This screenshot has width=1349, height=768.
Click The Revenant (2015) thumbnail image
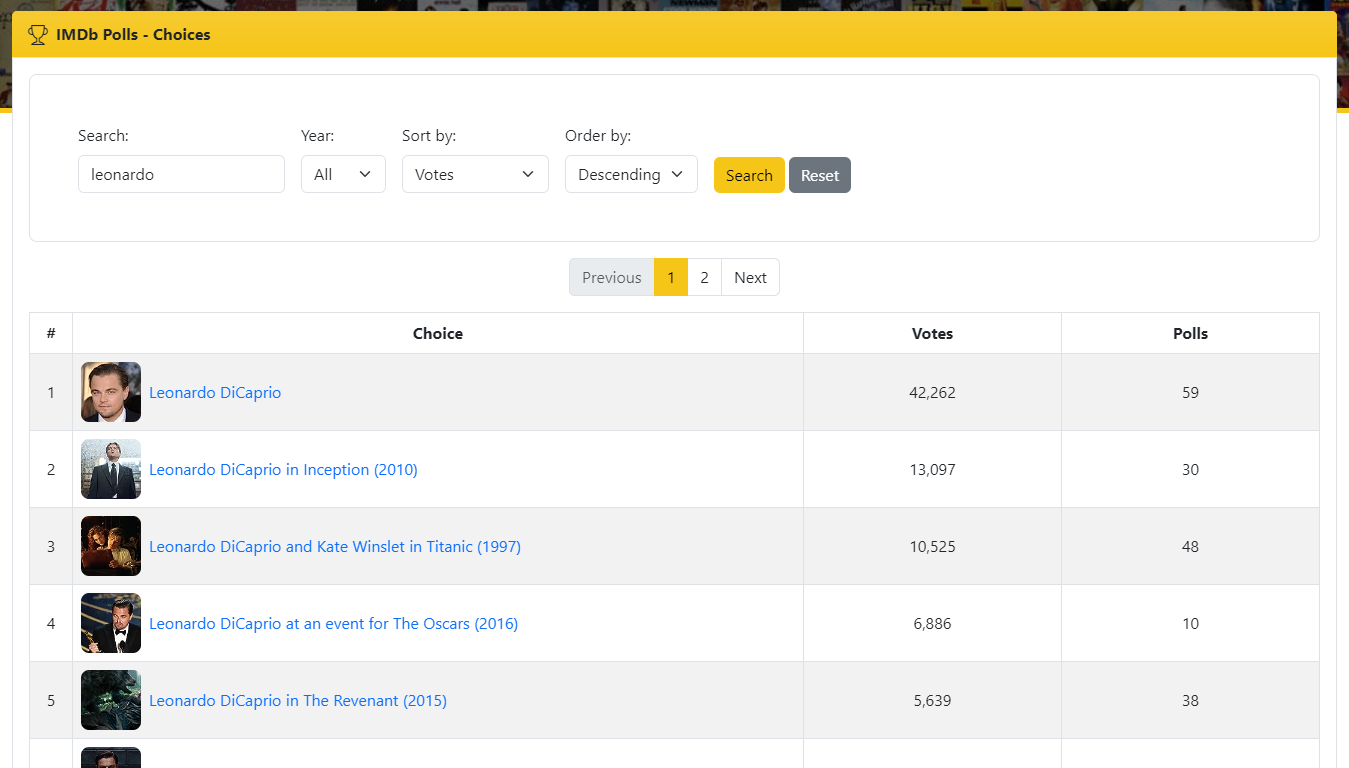point(111,700)
